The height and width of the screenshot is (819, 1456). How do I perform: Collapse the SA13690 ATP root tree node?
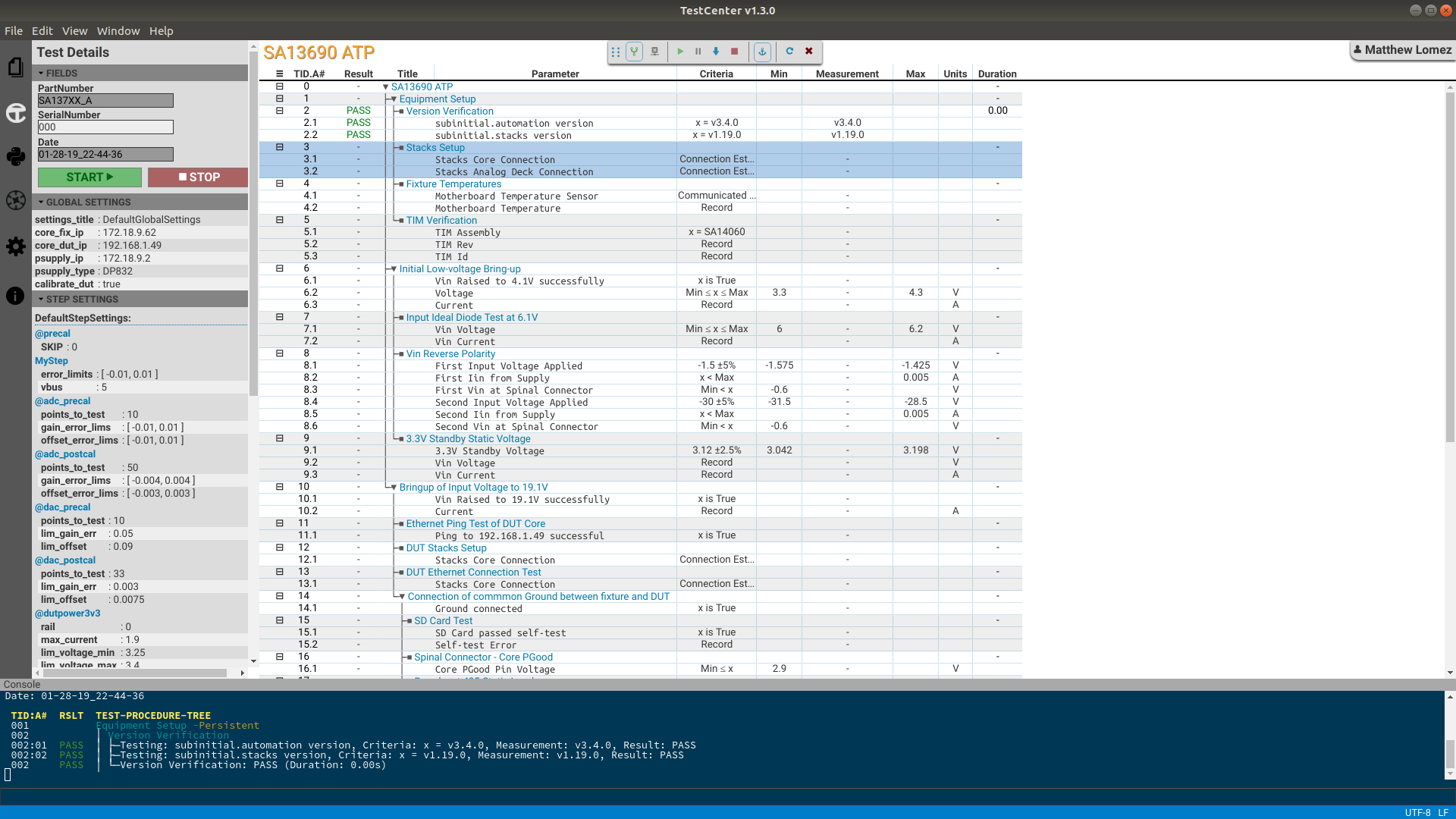(386, 87)
